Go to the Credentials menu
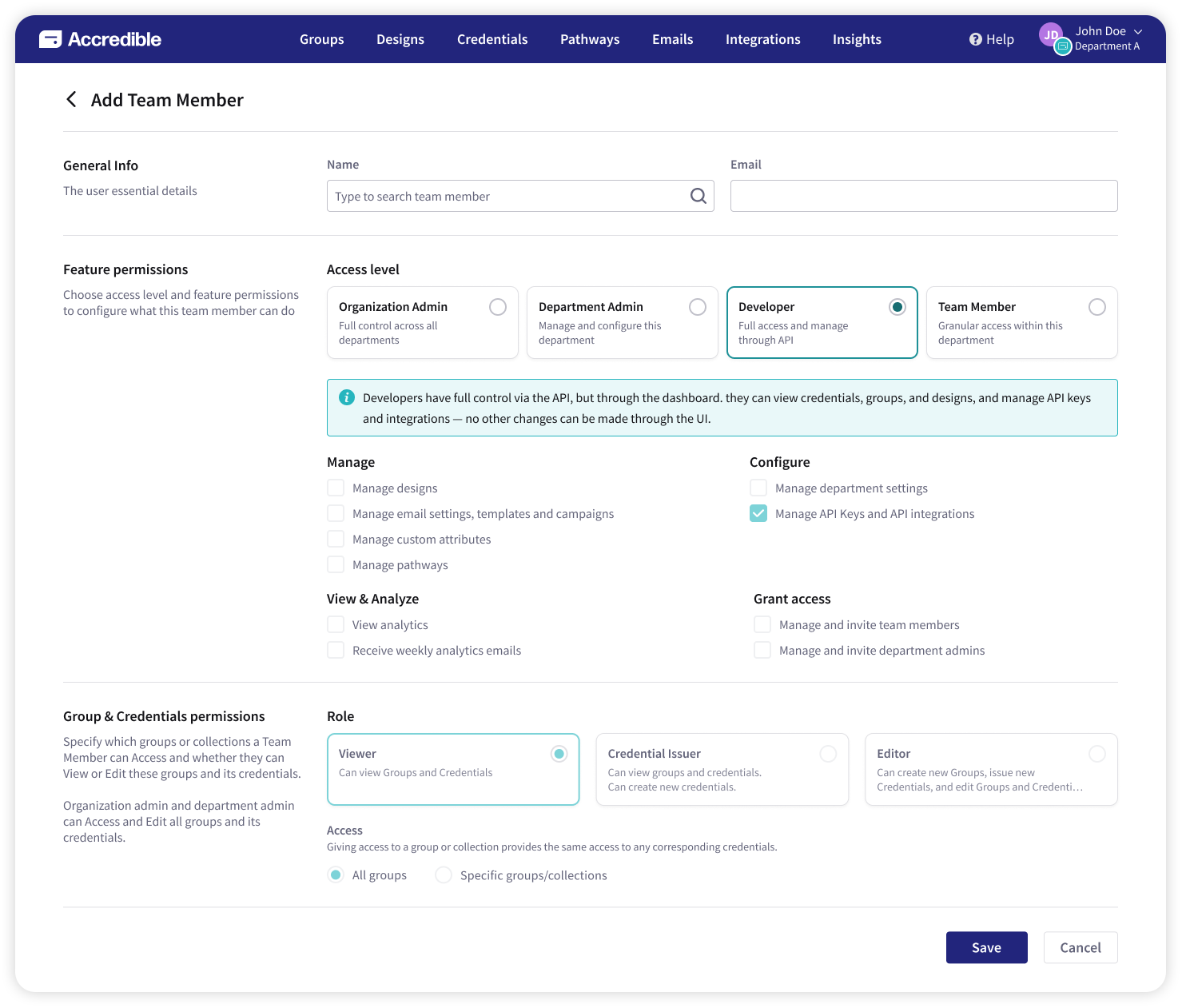Image resolution: width=1182 pixels, height=1008 pixels. 492,39
